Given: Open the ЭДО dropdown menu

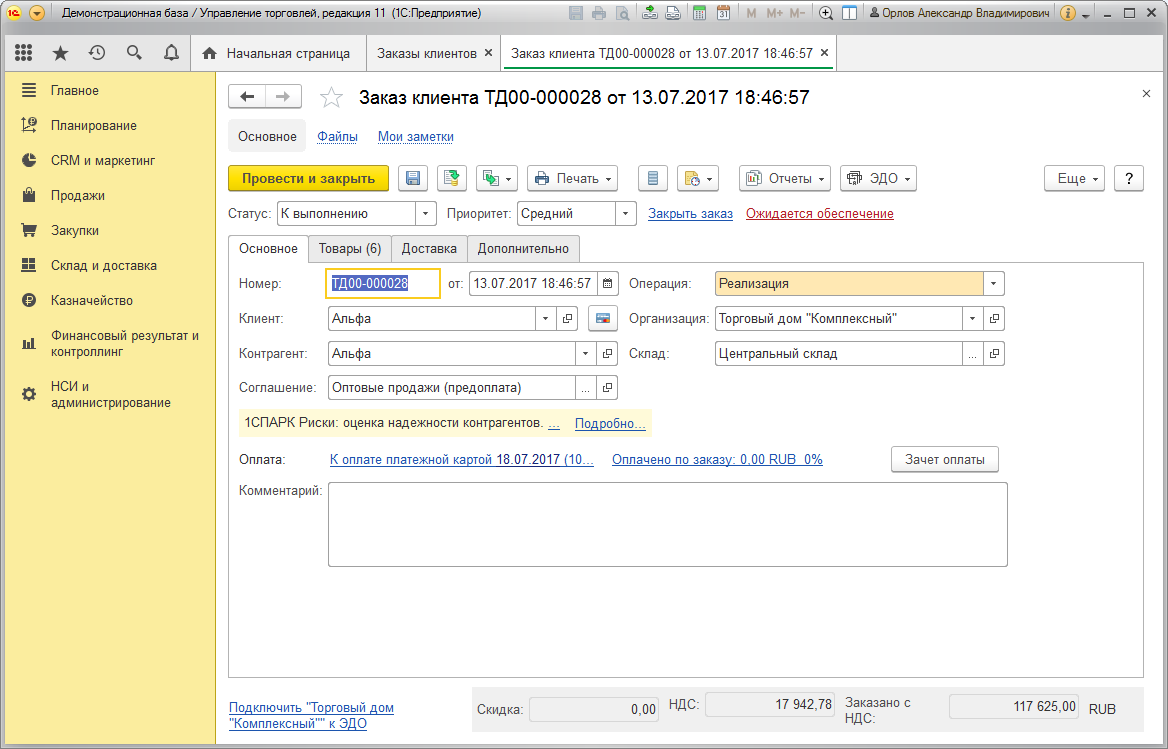Looking at the screenshot, I should [878, 179].
